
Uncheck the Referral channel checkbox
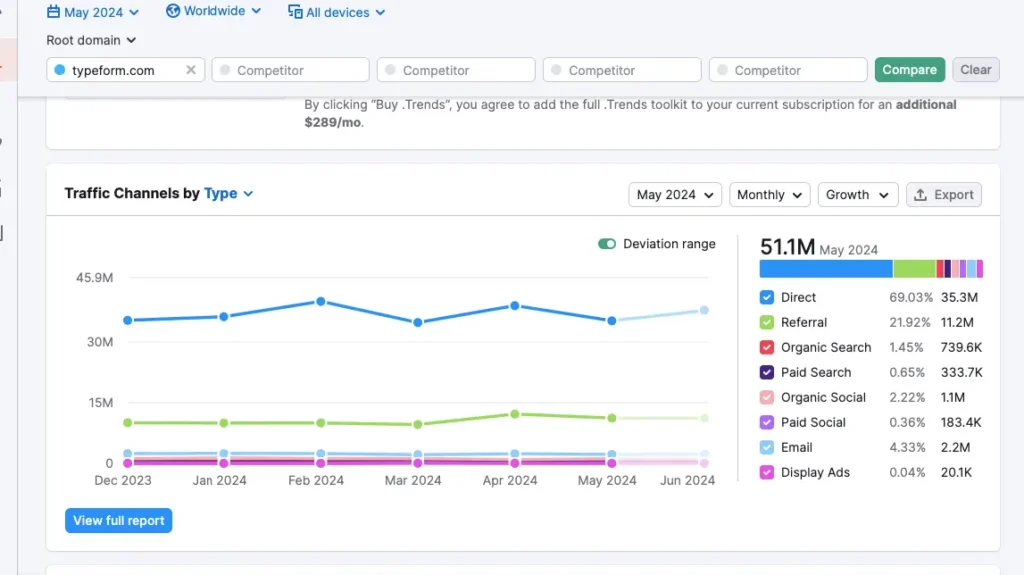point(767,322)
